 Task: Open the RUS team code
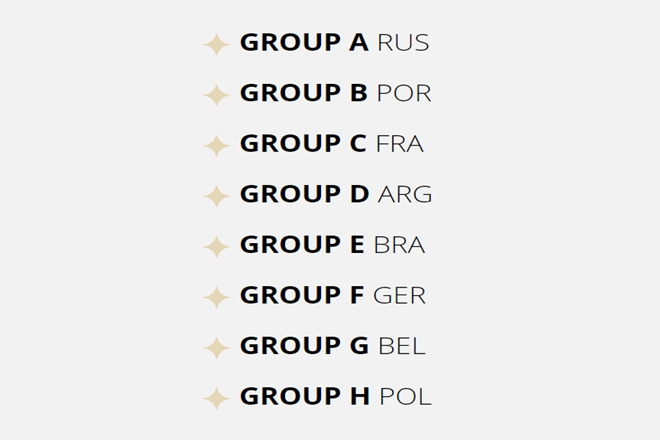(x=403, y=43)
